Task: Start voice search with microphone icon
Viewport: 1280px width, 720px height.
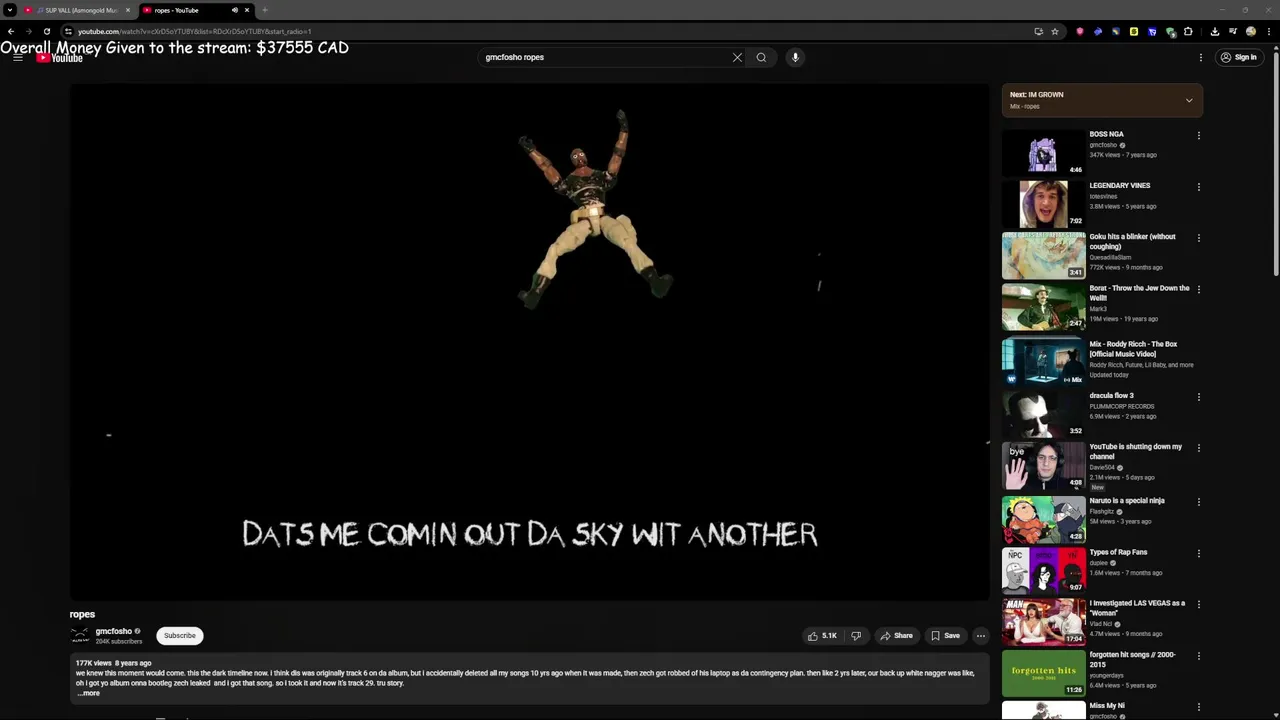Action: pyautogui.click(x=795, y=57)
